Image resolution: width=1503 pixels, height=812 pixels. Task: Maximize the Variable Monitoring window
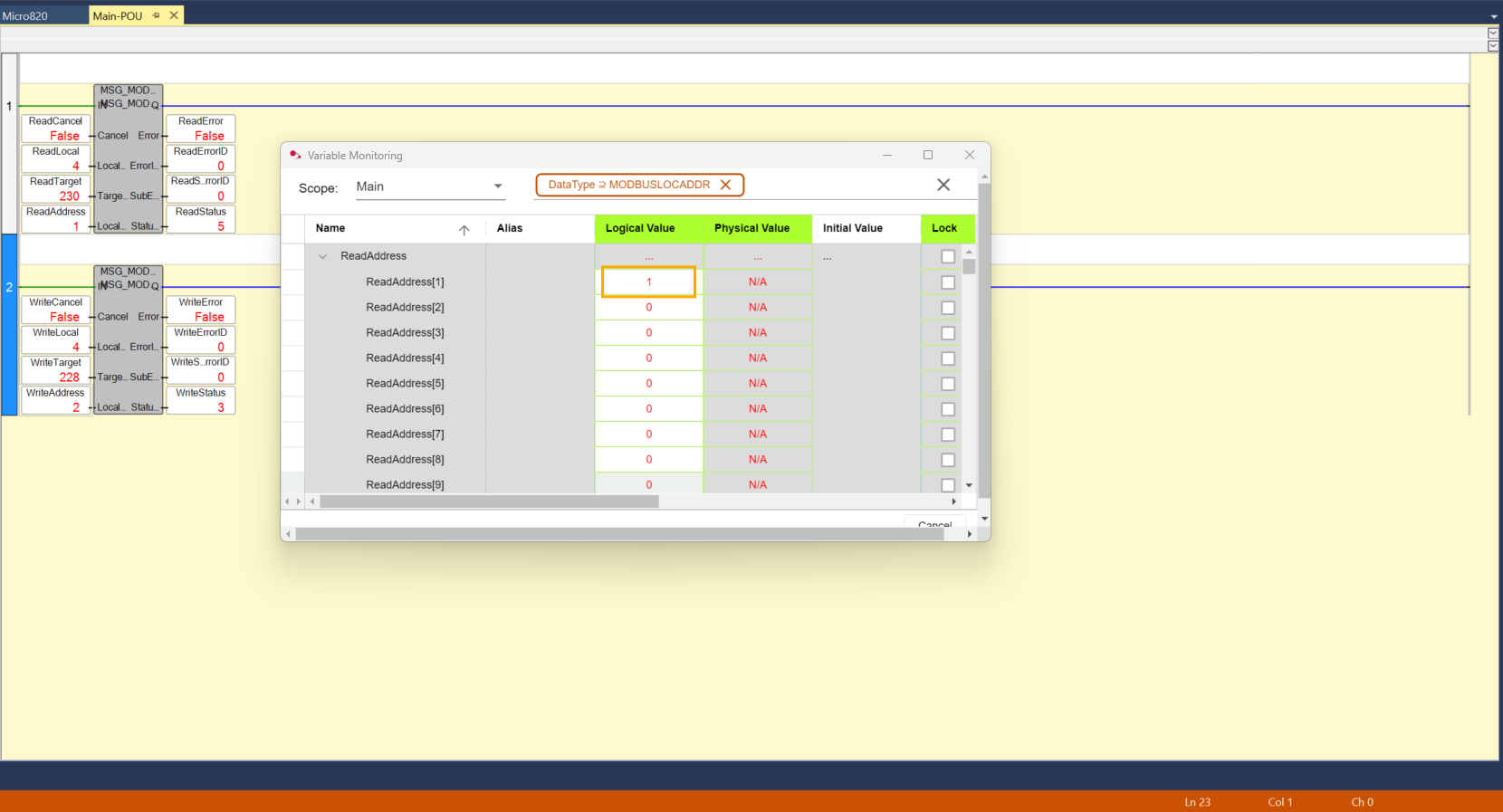[927, 155]
